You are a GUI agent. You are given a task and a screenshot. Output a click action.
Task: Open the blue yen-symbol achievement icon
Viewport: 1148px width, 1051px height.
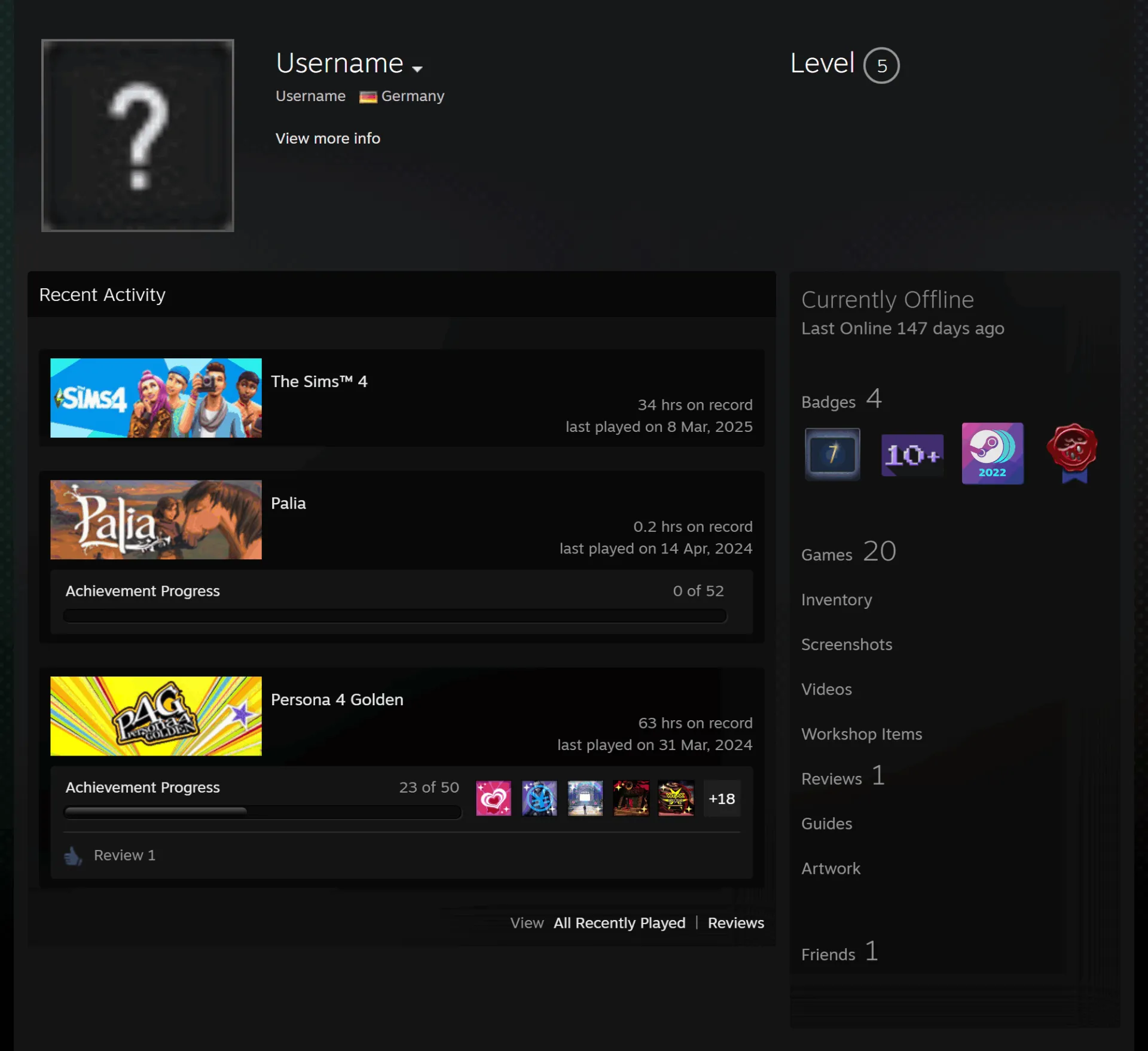click(x=539, y=798)
